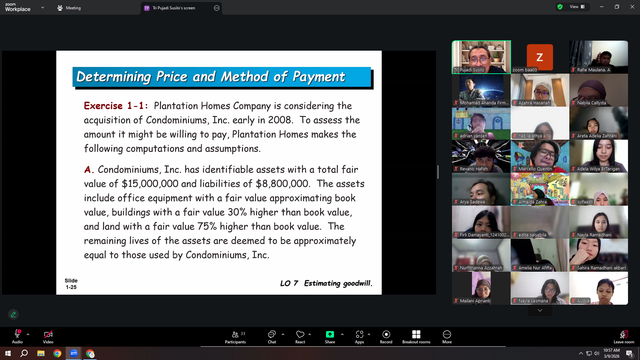Image resolution: width=640 pixels, height=360 pixels.
Task: Open the More options menu
Action: 447,337
